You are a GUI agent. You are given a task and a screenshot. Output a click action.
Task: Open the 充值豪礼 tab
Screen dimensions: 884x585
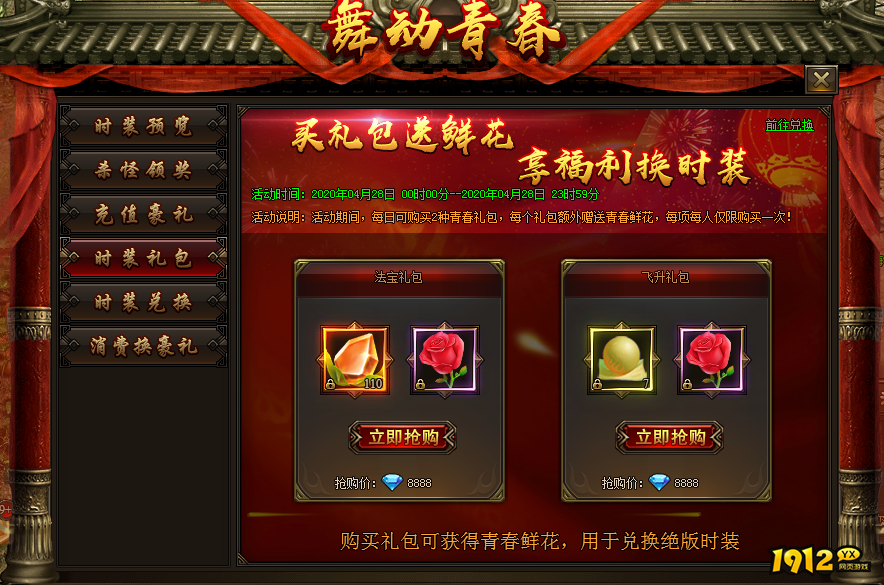click(x=143, y=214)
